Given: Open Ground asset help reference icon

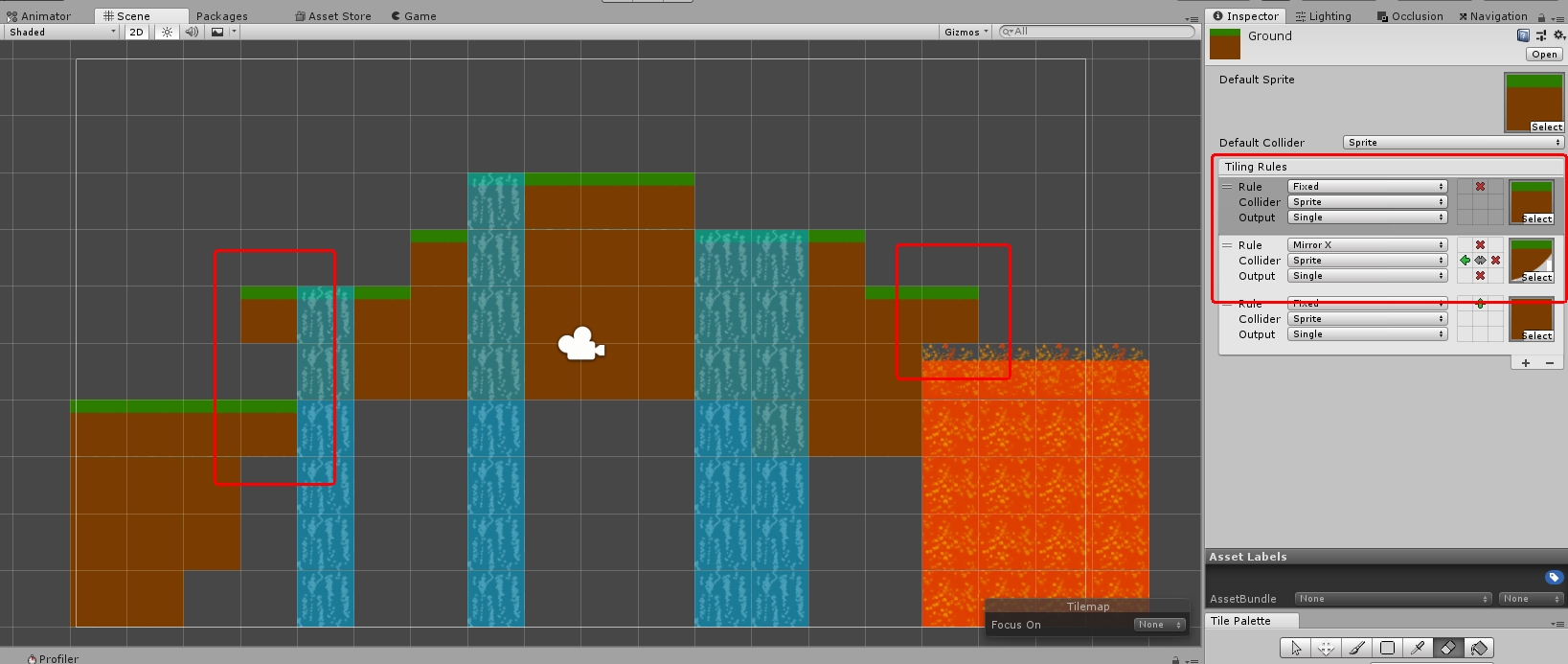Looking at the screenshot, I should pos(1523,35).
